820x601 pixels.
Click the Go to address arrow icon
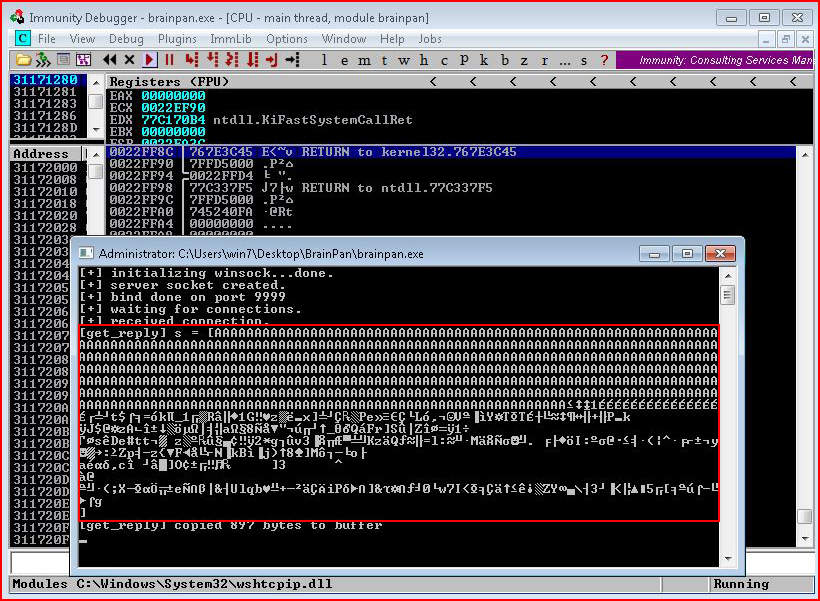292,60
